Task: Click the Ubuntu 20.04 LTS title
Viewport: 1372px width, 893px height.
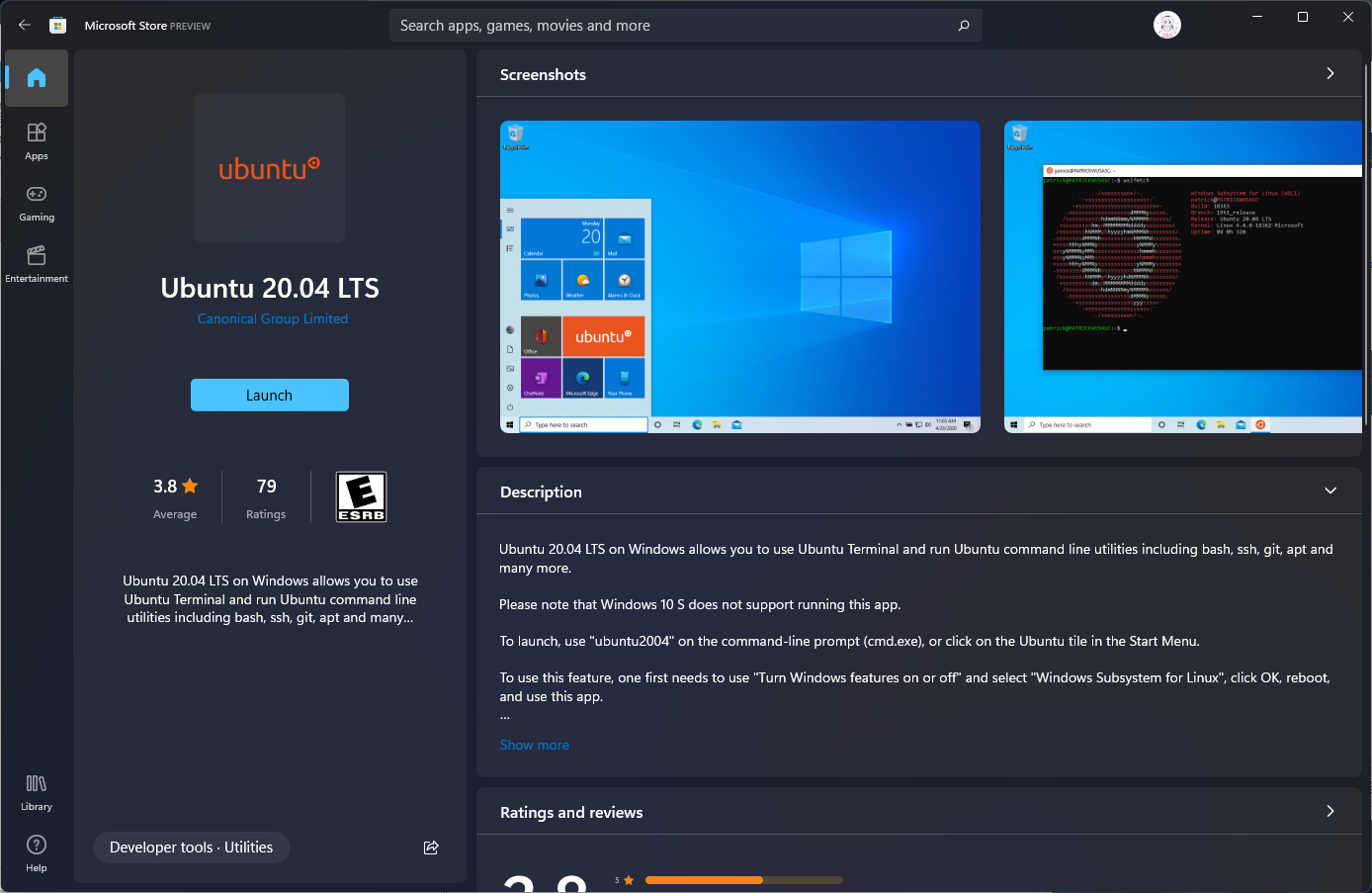Action: tap(270, 288)
